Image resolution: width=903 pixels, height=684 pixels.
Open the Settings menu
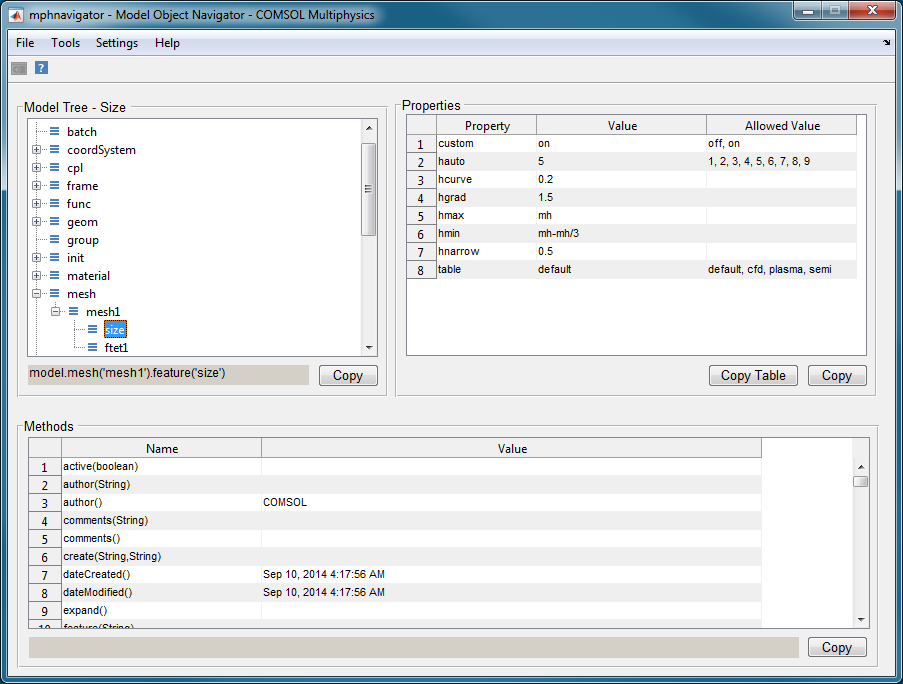pos(117,43)
